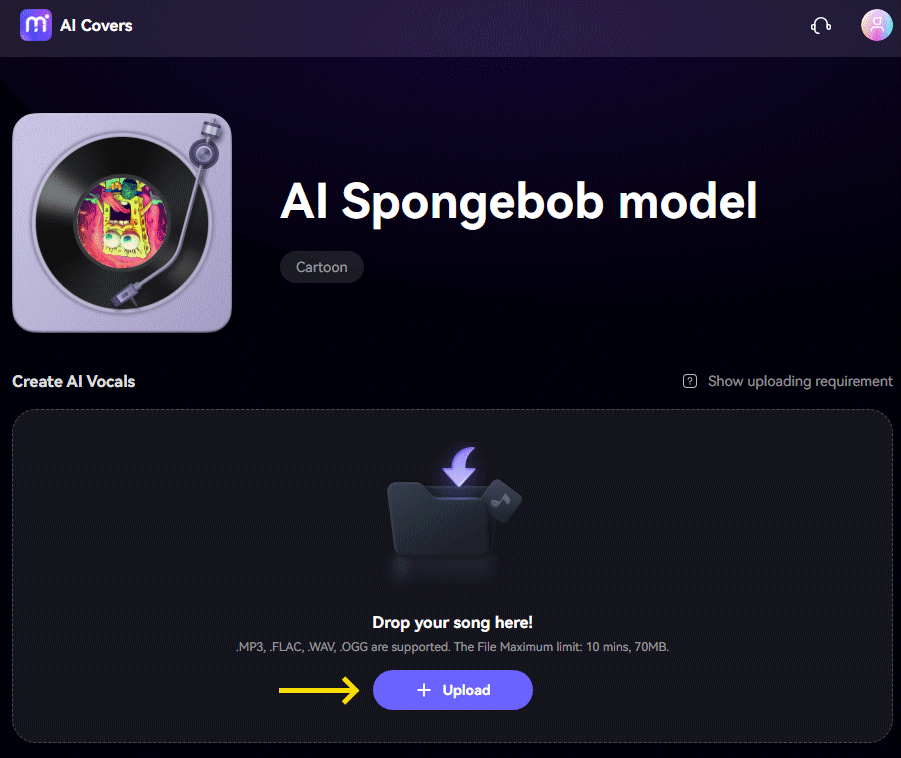This screenshot has width=901, height=758.
Task: Click "Drop your song here!" text
Action: tap(452, 622)
